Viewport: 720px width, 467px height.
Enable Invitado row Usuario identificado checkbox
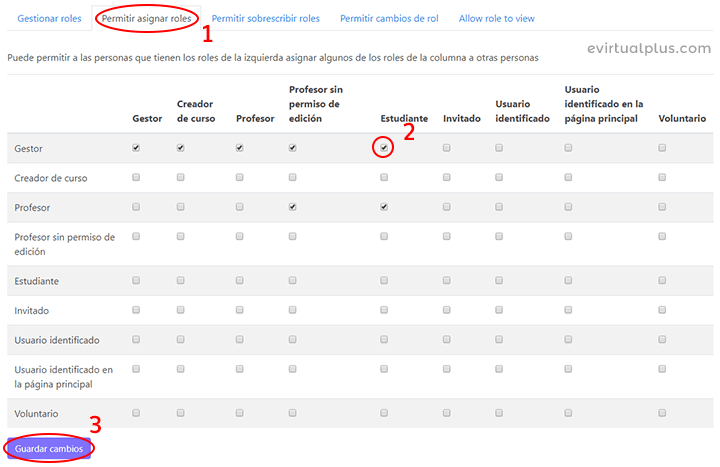pos(499,310)
